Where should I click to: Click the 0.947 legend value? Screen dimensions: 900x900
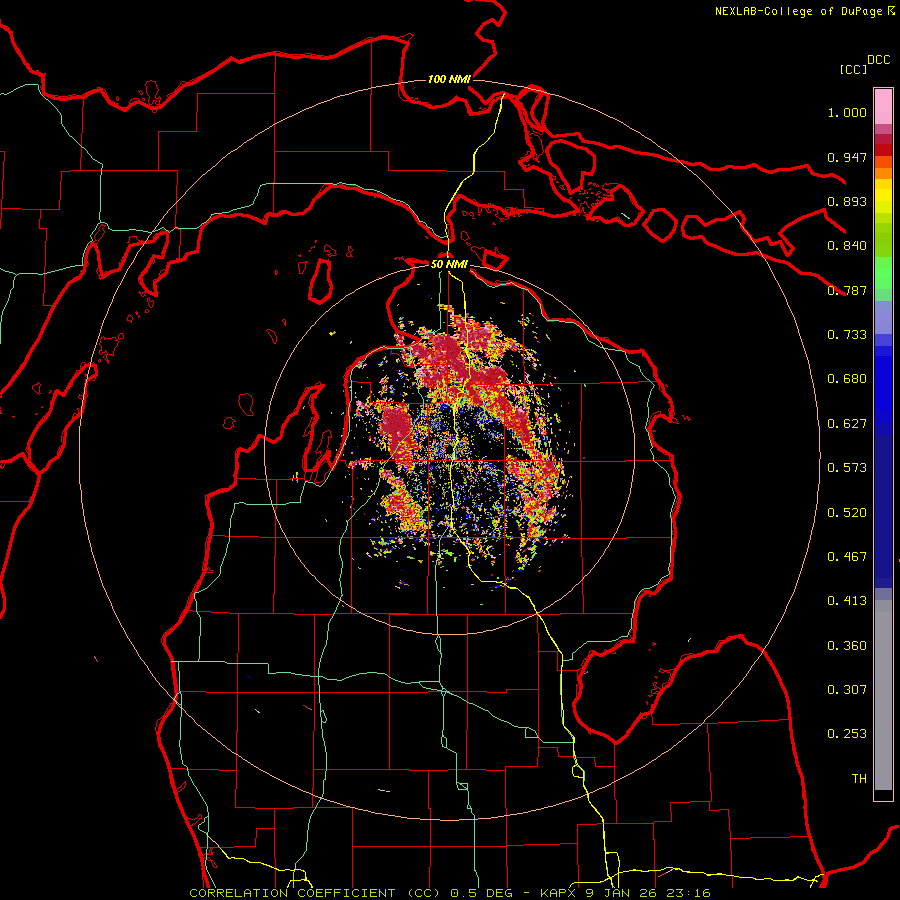click(x=847, y=157)
